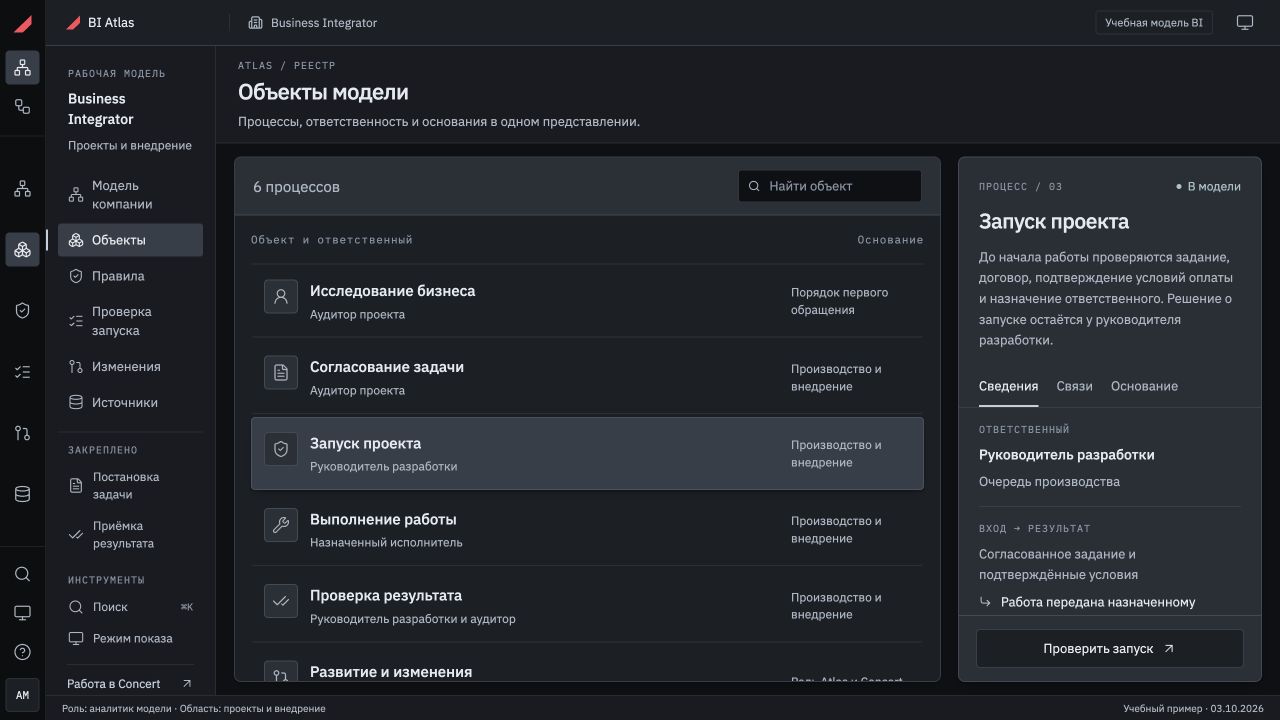Open Изменения in the sidebar
The height and width of the screenshot is (720, 1280).
(x=130, y=367)
